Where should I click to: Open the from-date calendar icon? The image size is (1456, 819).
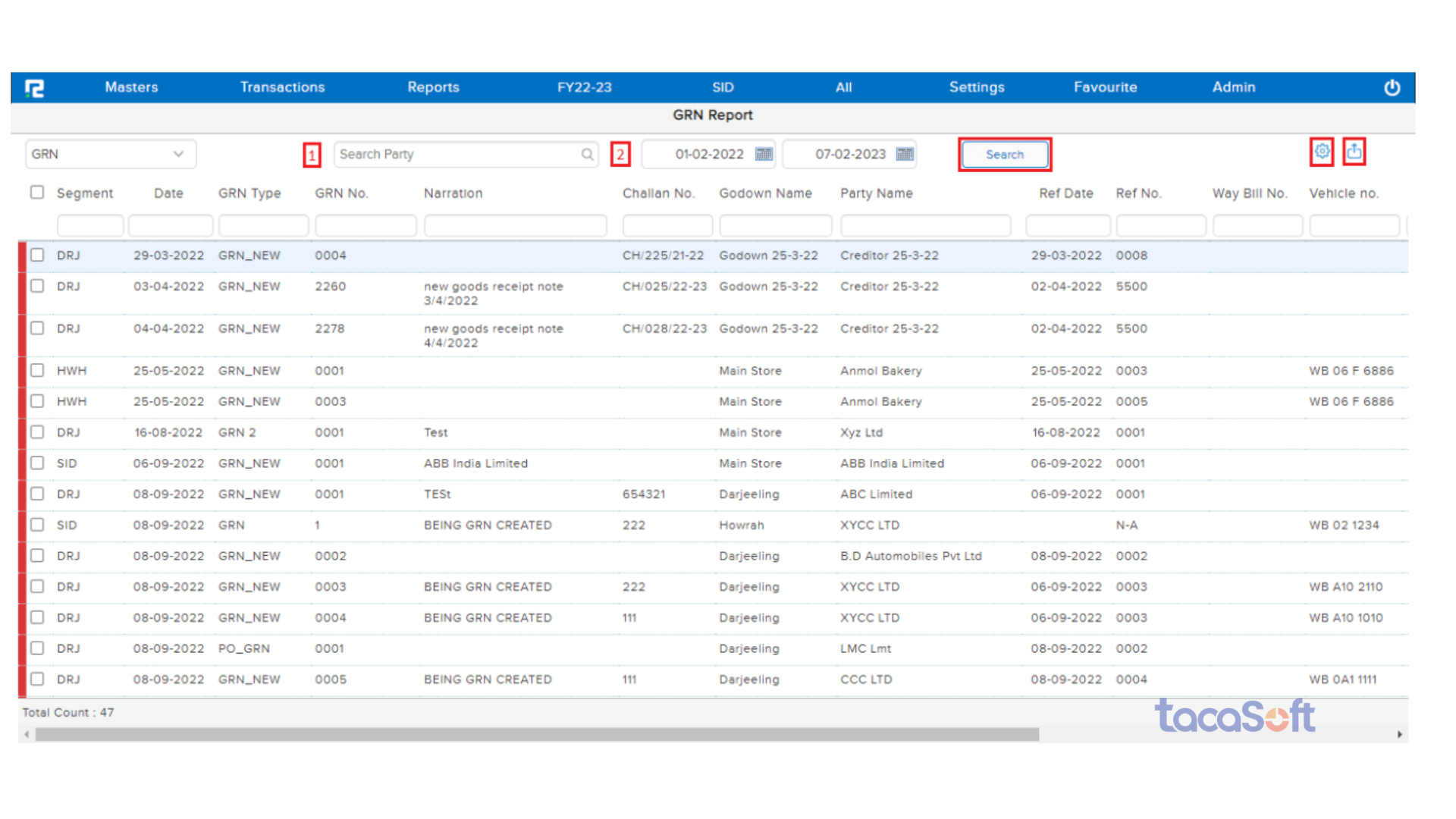pyautogui.click(x=764, y=154)
